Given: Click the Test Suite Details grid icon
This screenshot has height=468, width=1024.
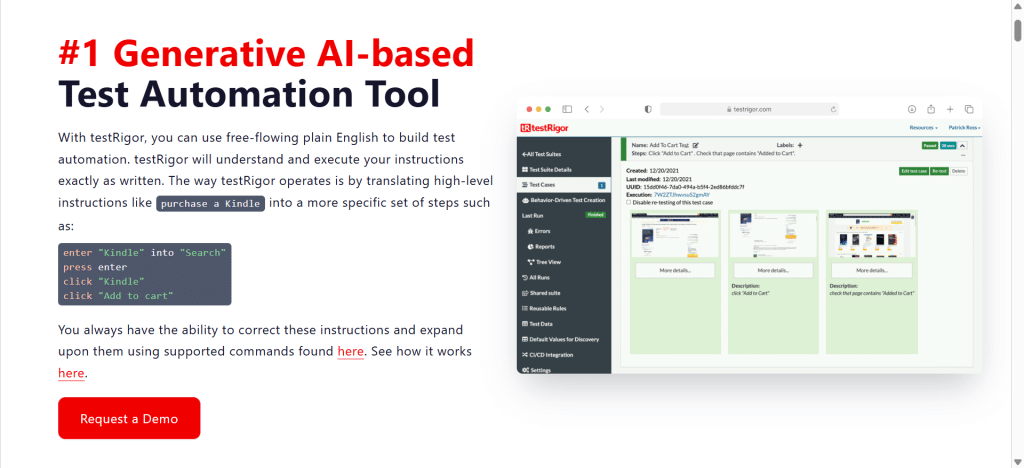Looking at the screenshot, I should (525, 170).
